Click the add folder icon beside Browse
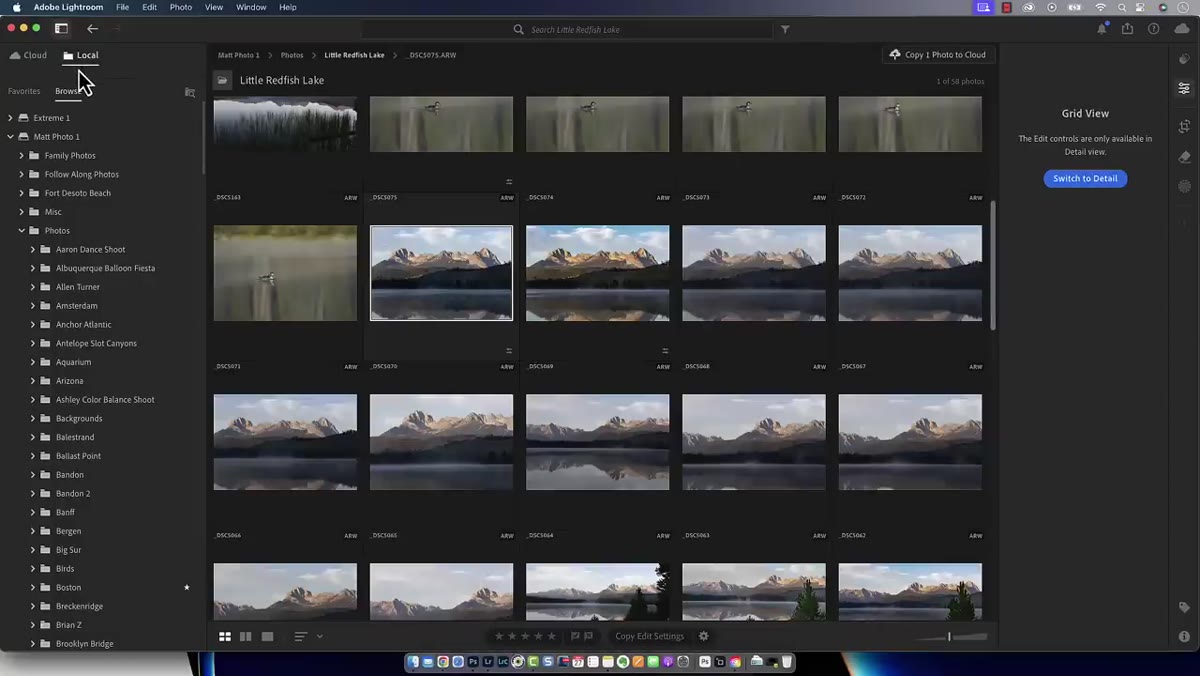 190,92
